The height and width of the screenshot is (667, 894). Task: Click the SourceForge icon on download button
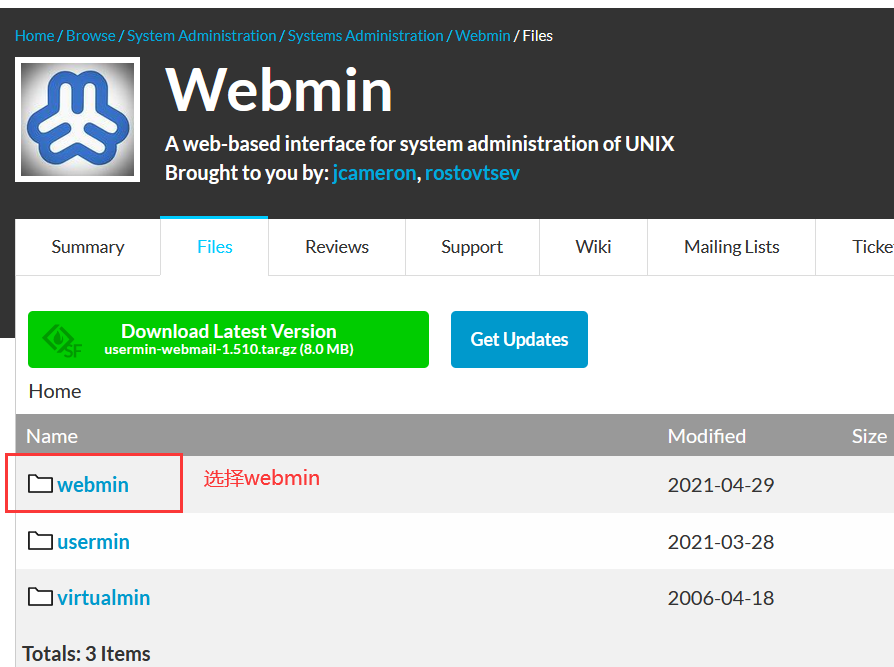coord(62,340)
